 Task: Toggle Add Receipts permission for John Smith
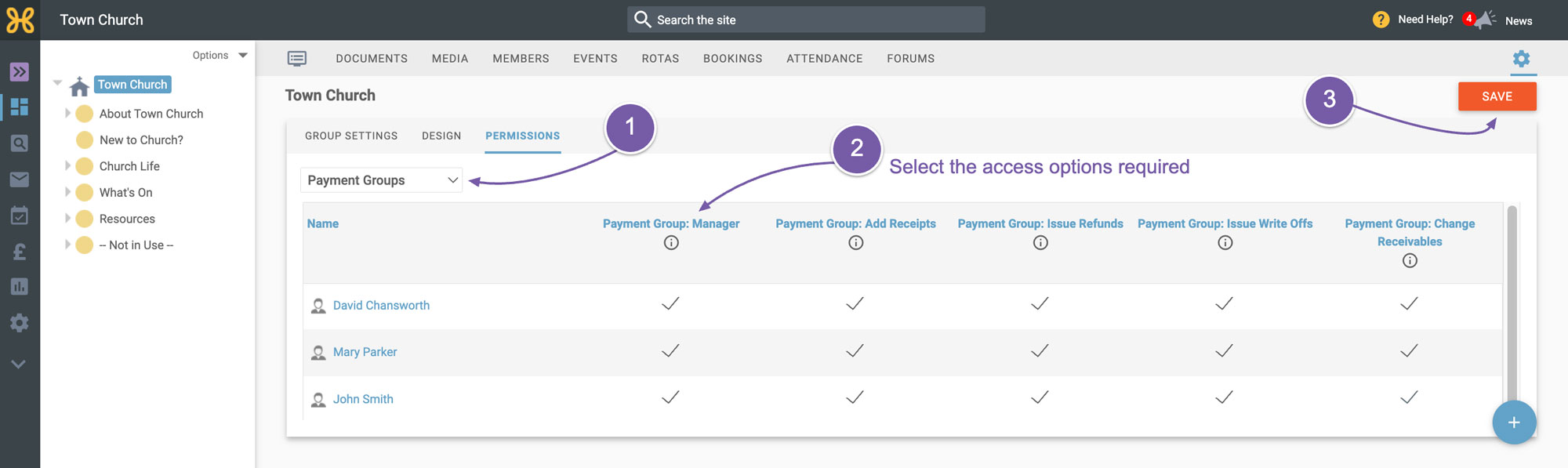pyautogui.click(x=855, y=397)
